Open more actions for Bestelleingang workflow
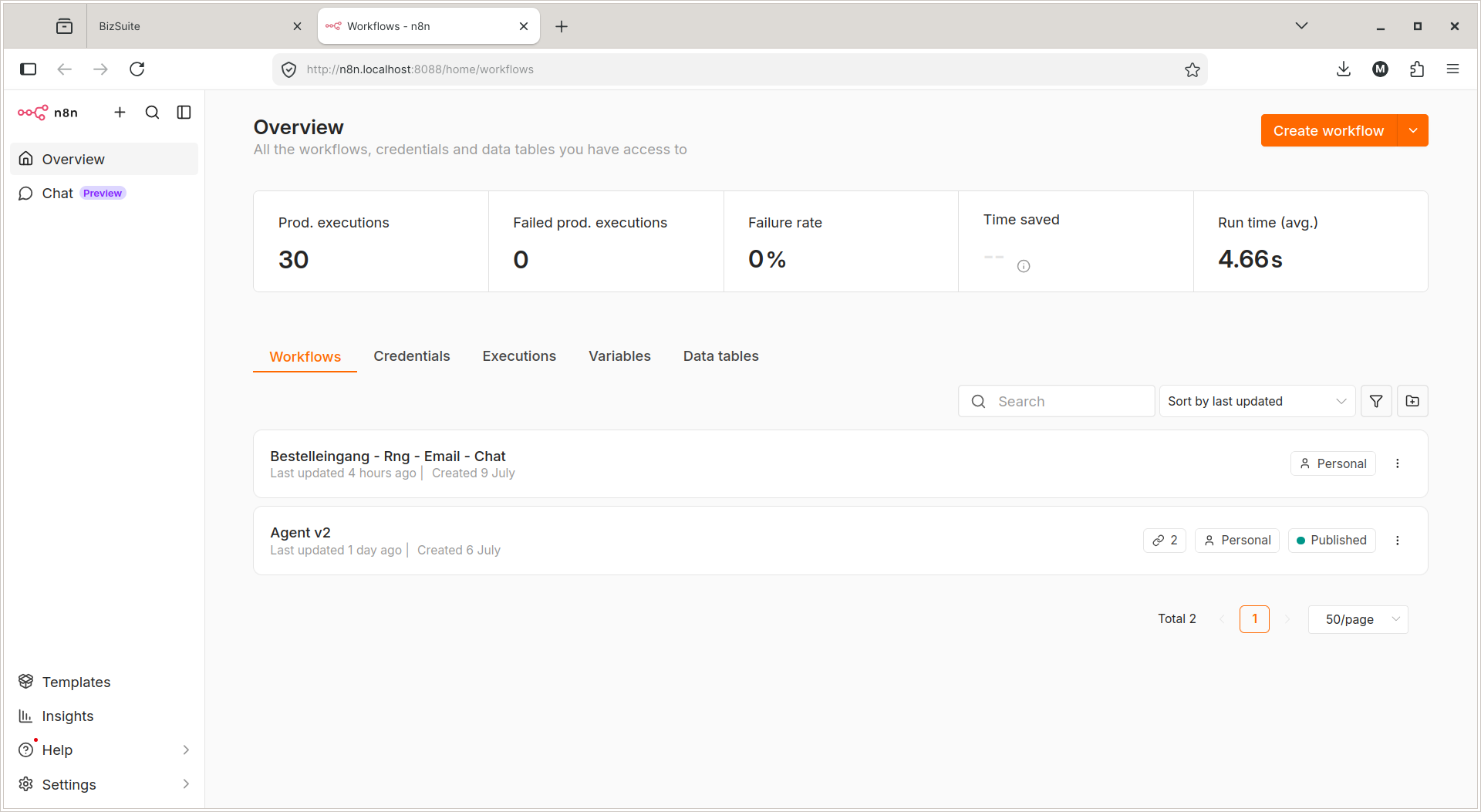This screenshot has width=1481, height=812. click(x=1397, y=463)
